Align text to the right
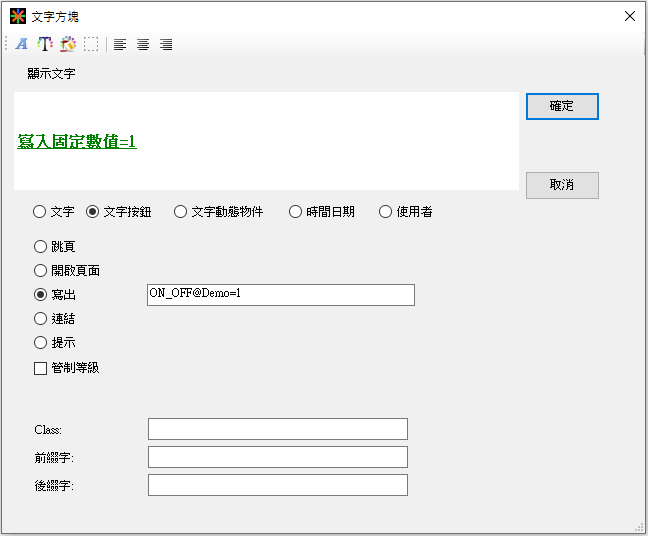Screen dimensions: 648x536 (x=166, y=44)
